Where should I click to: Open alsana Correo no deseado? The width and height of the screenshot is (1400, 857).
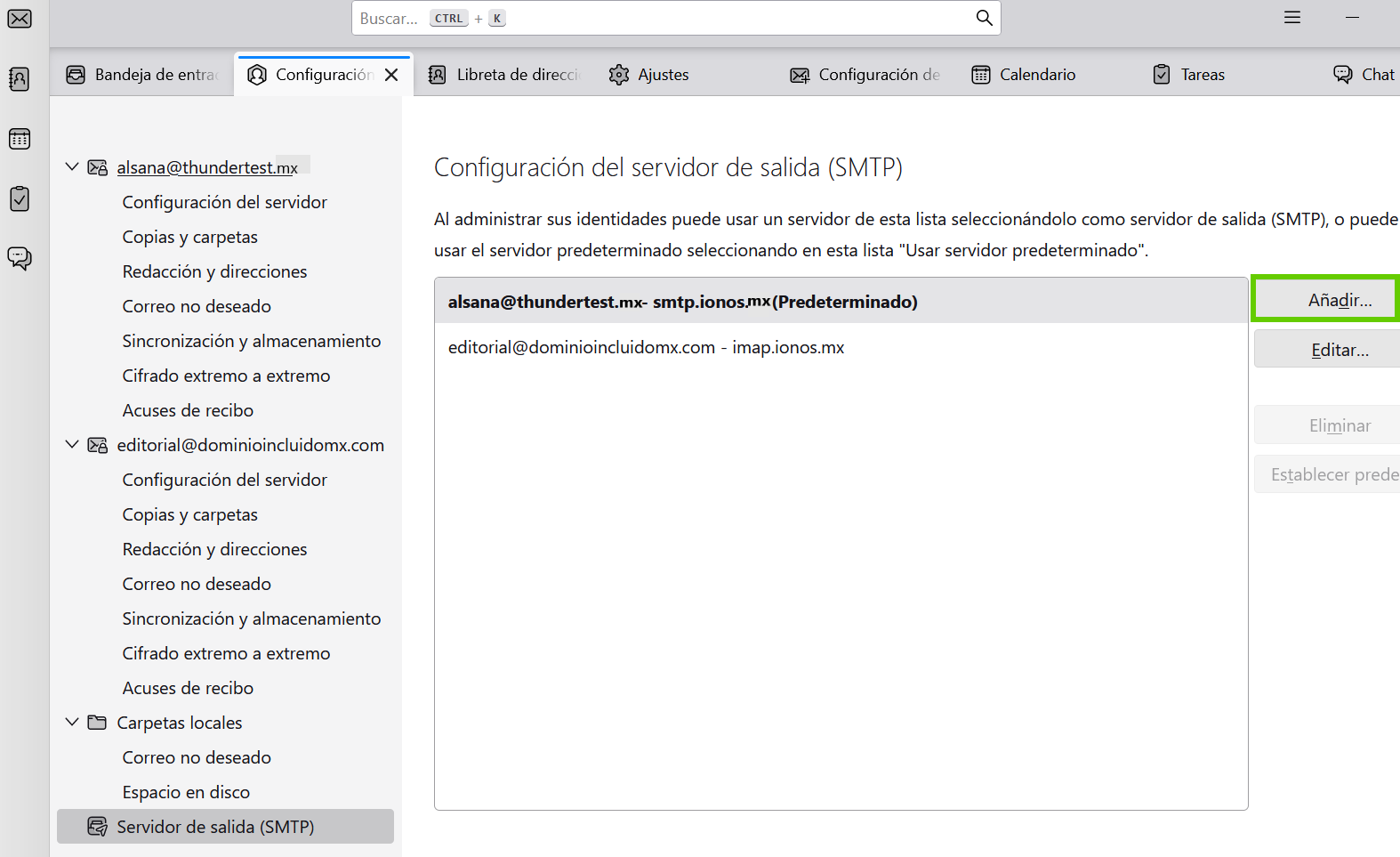(x=197, y=306)
